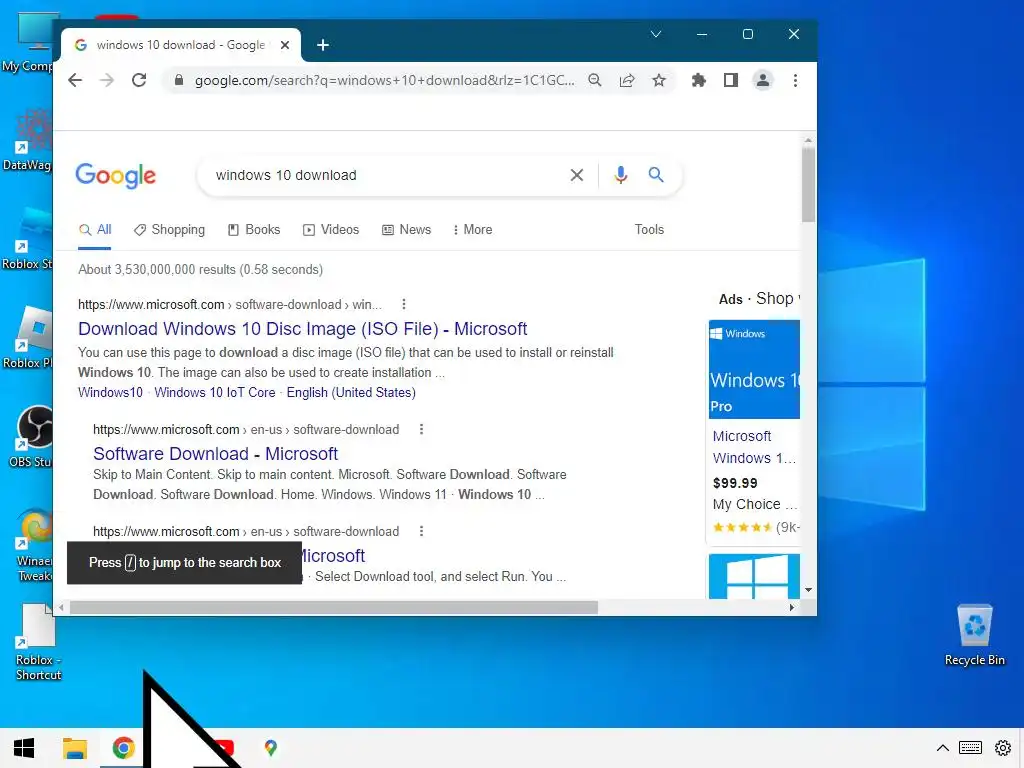Submit search with blue magnifier
This screenshot has height=768, width=1024.
click(656, 174)
